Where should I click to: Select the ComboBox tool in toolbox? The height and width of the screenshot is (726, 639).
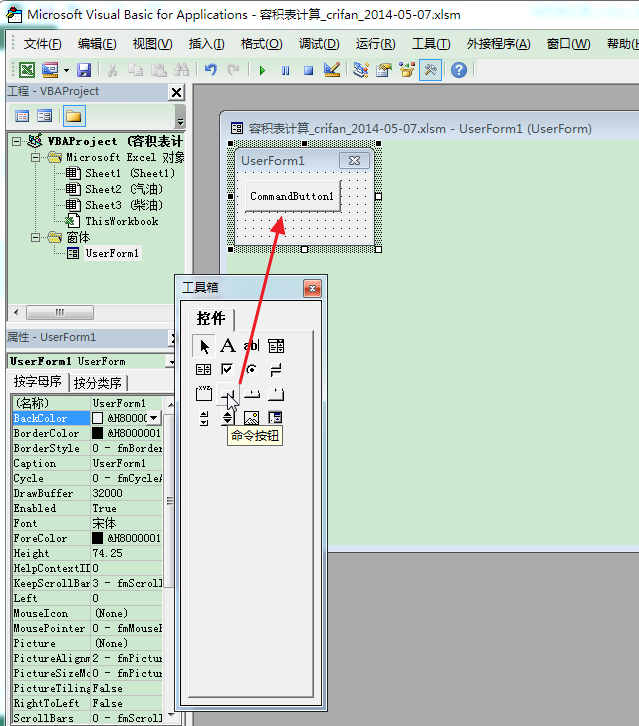coord(276,346)
